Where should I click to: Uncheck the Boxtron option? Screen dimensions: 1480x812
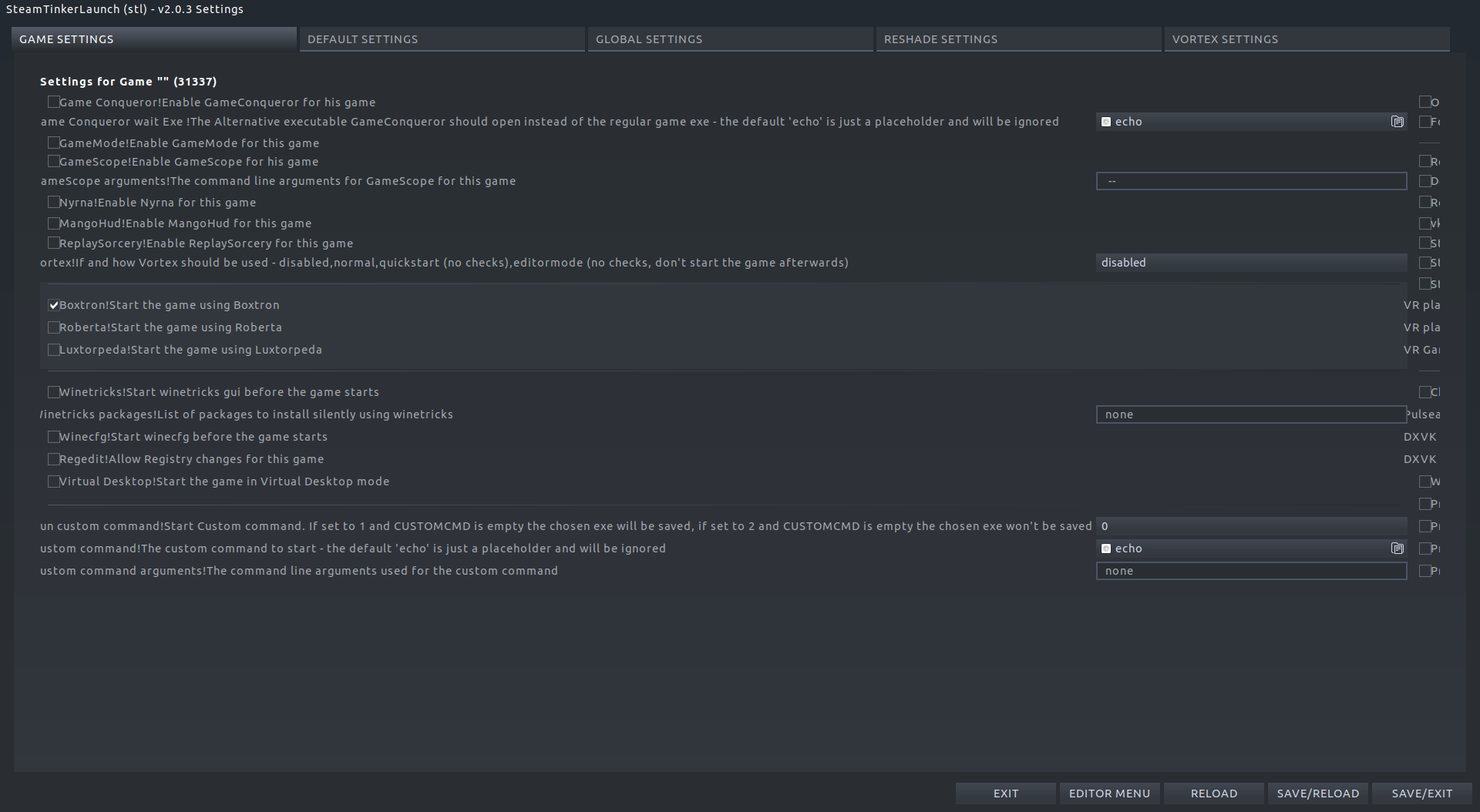(x=54, y=305)
